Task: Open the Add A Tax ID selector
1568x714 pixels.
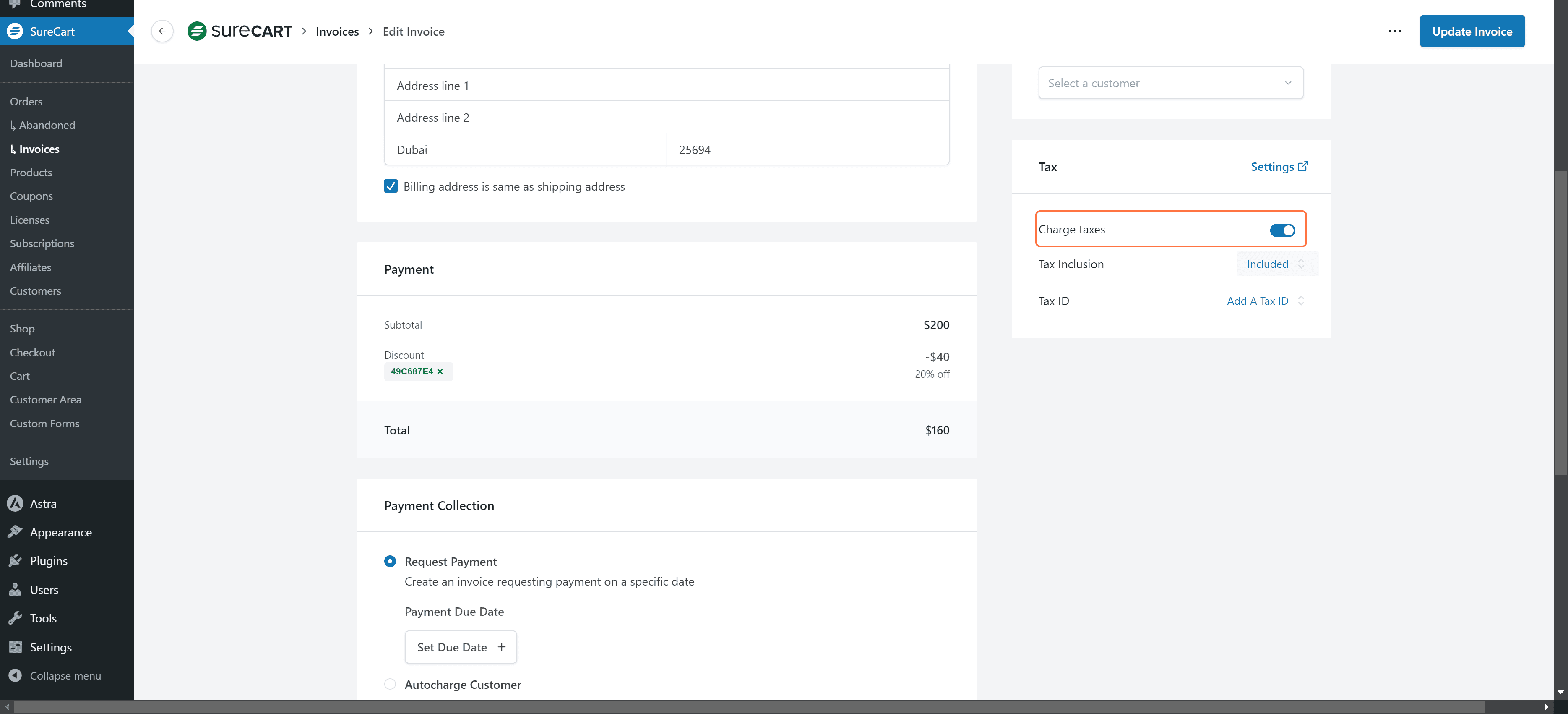Action: coord(1265,301)
